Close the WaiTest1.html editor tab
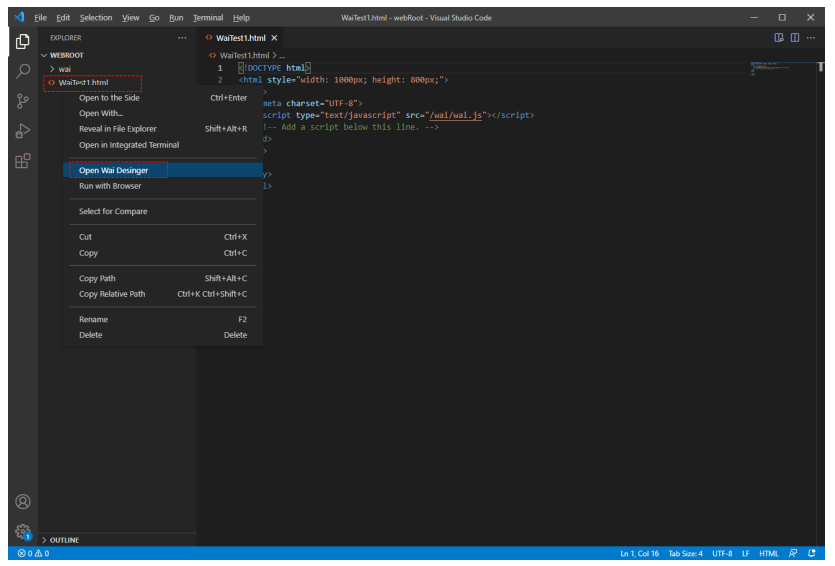Image resolution: width=835 pixels, height=566 pixels. [x=275, y=38]
